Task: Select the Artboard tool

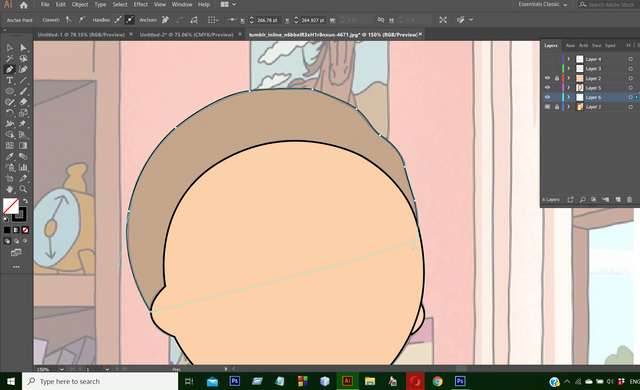Action: [9, 178]
